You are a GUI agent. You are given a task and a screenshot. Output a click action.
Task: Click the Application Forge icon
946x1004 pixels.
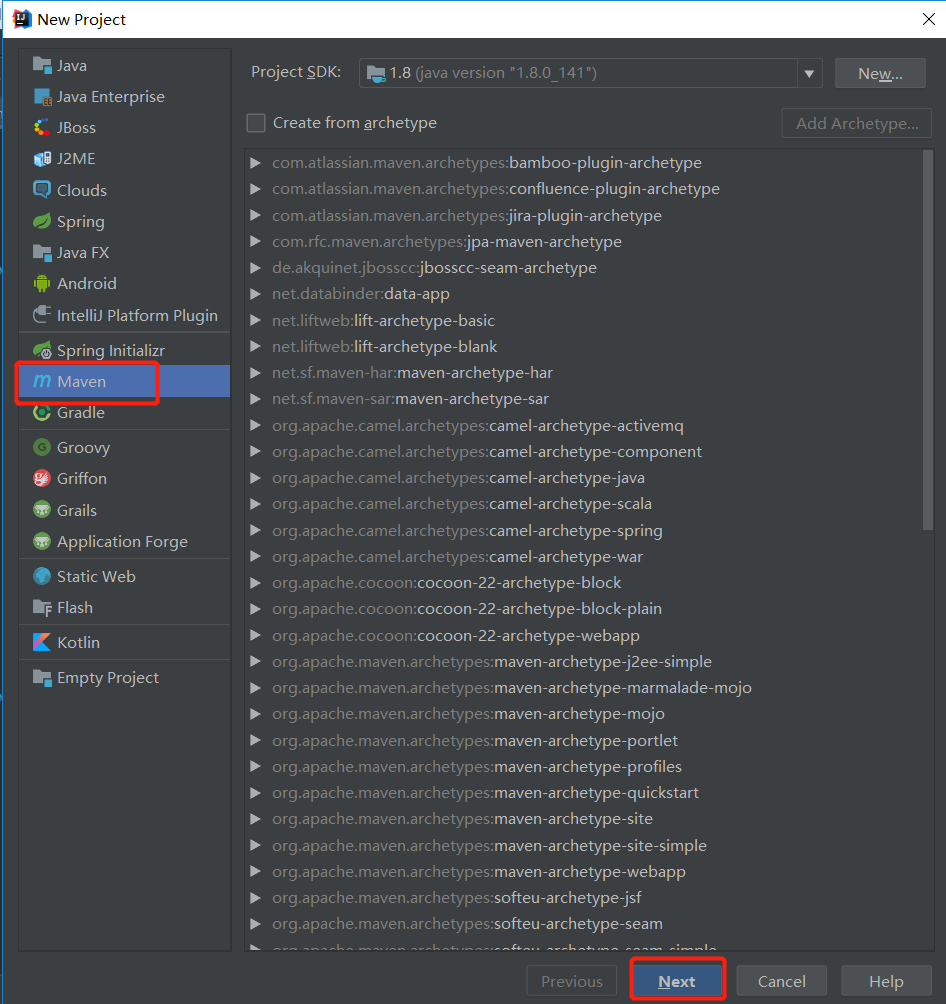42,542
